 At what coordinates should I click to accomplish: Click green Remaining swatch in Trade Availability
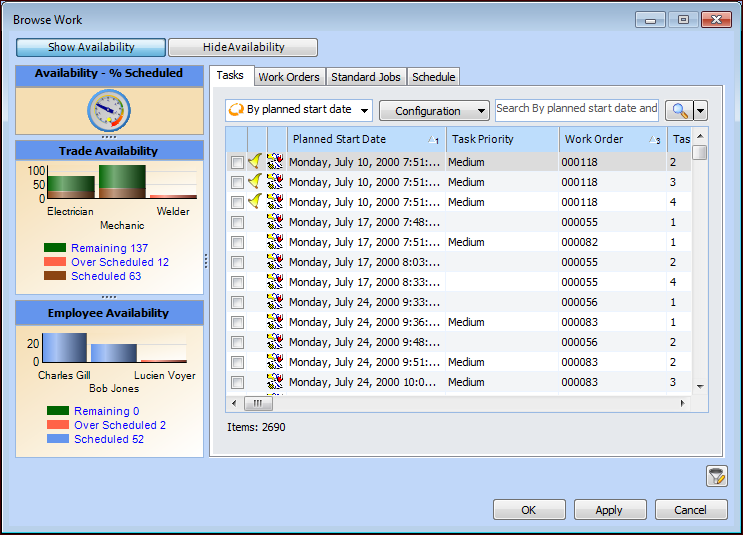coord(55,247)
